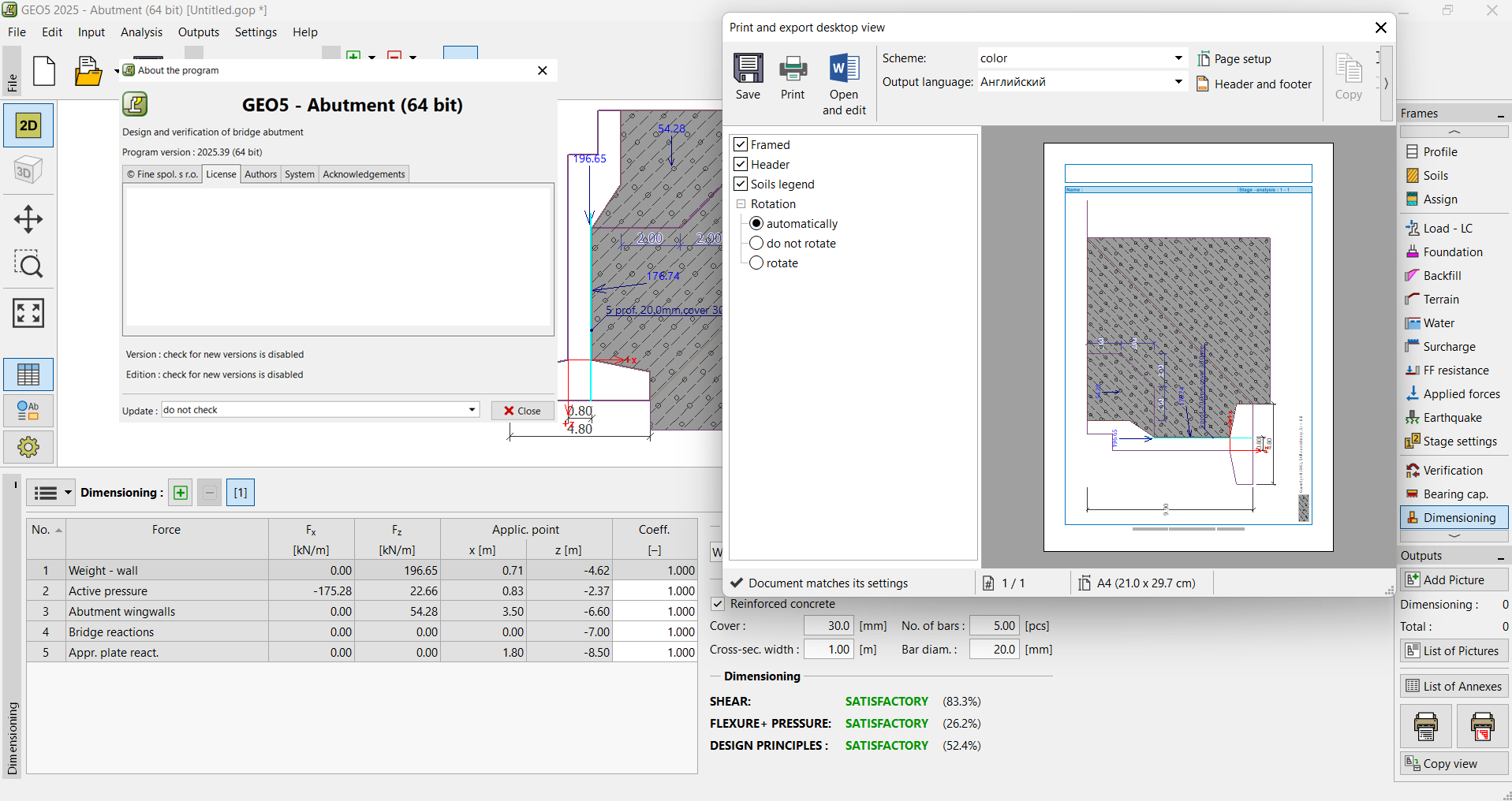The image size is (1512, 801).
Task: Open the Analysis menu
Action: point(141,32)
